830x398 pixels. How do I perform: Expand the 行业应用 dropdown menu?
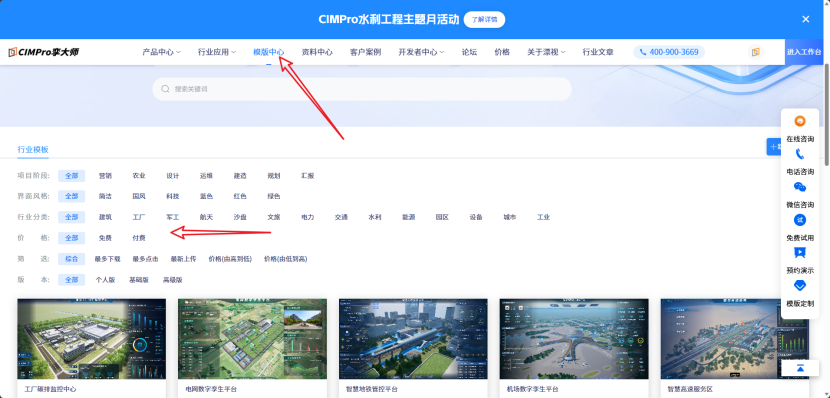[x=217, y=52]
